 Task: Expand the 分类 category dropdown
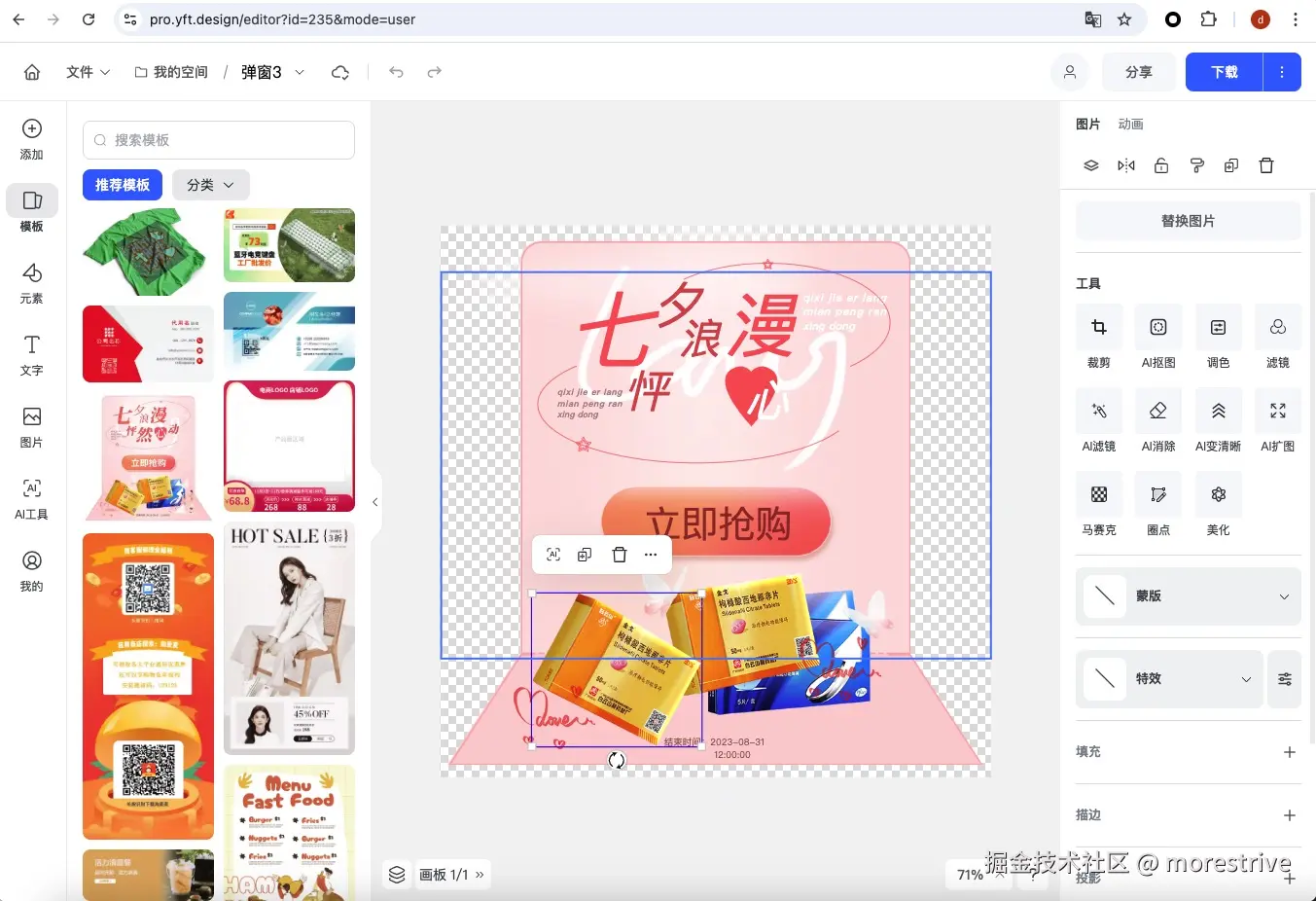(x=210, y=185)
